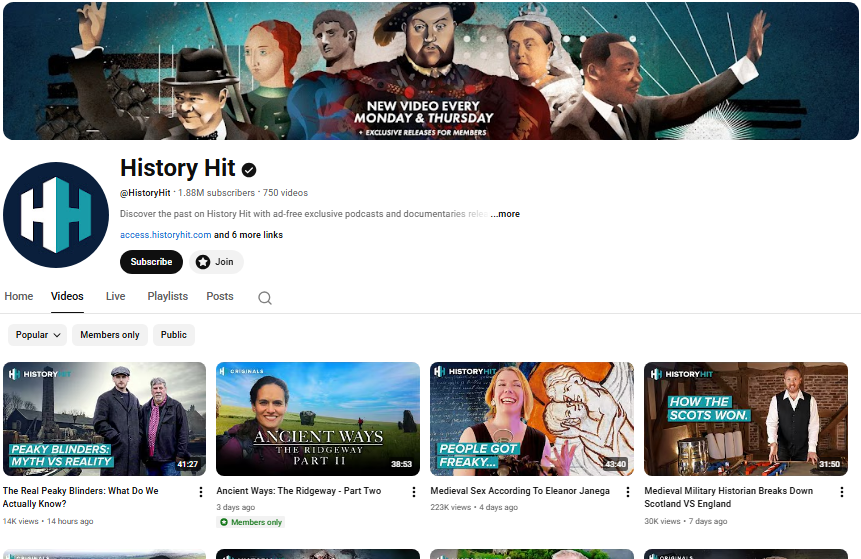Click the Join membership button
This screenshot has height=559, width=861.
pyautogui.click(x=216, y=262)
